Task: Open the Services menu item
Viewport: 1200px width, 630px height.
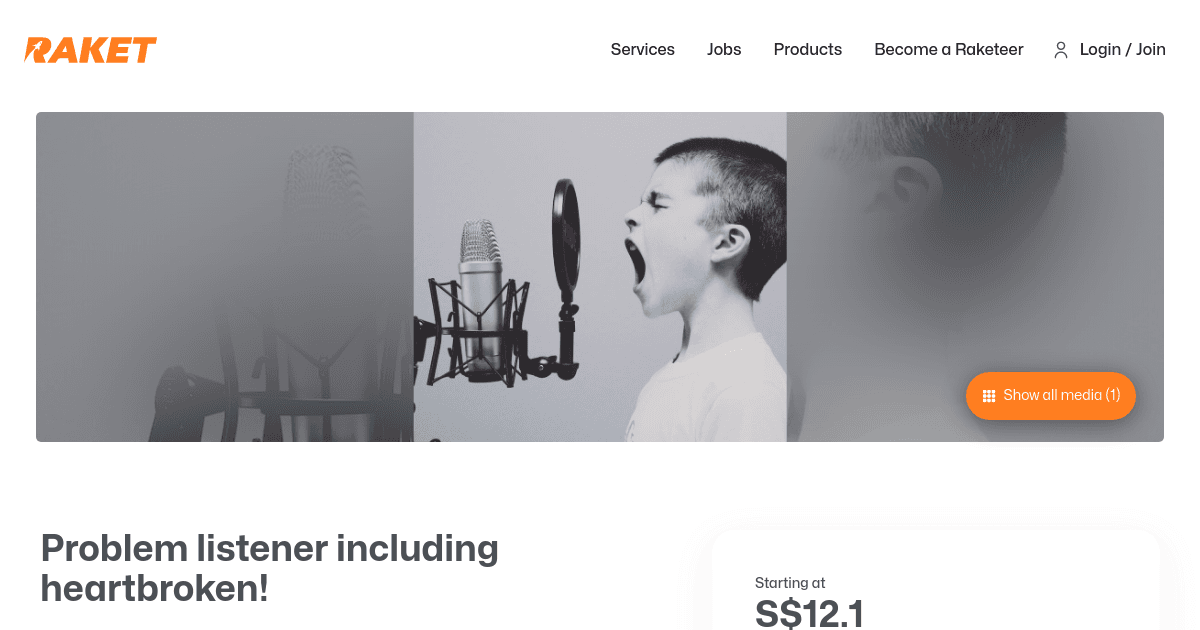Action: coord(643,50)
